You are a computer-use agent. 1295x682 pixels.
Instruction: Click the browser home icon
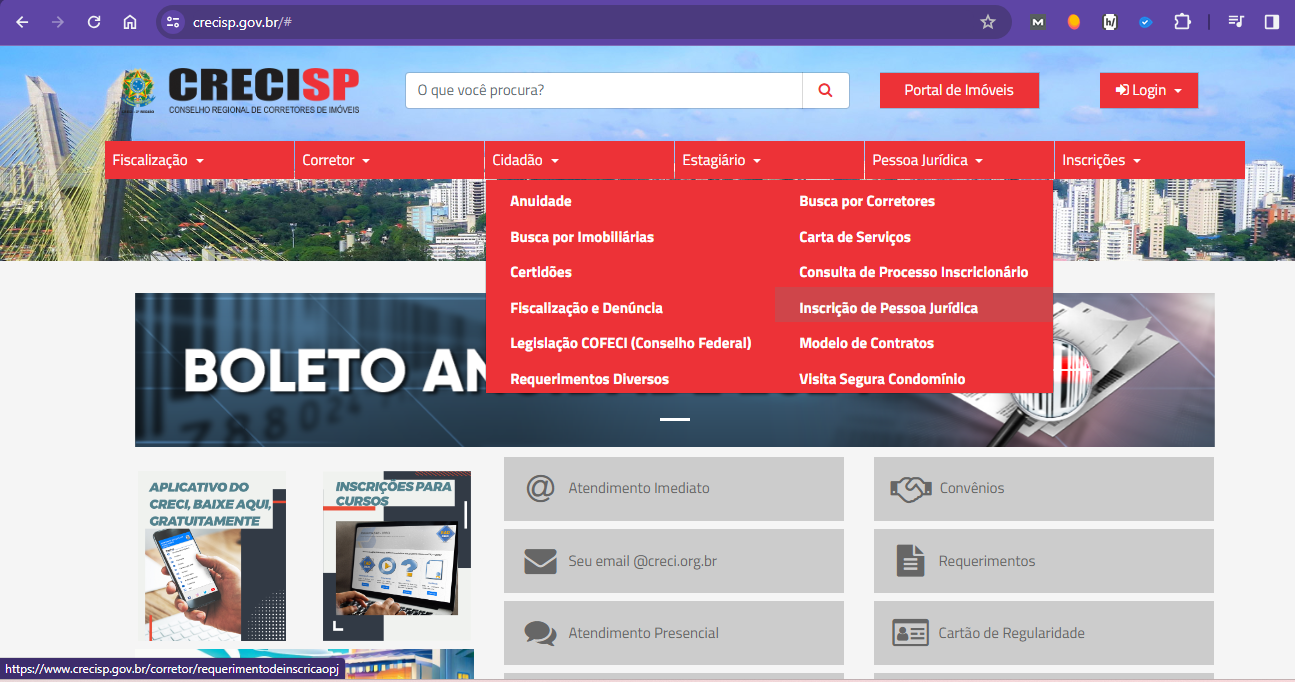click(130, 22)
